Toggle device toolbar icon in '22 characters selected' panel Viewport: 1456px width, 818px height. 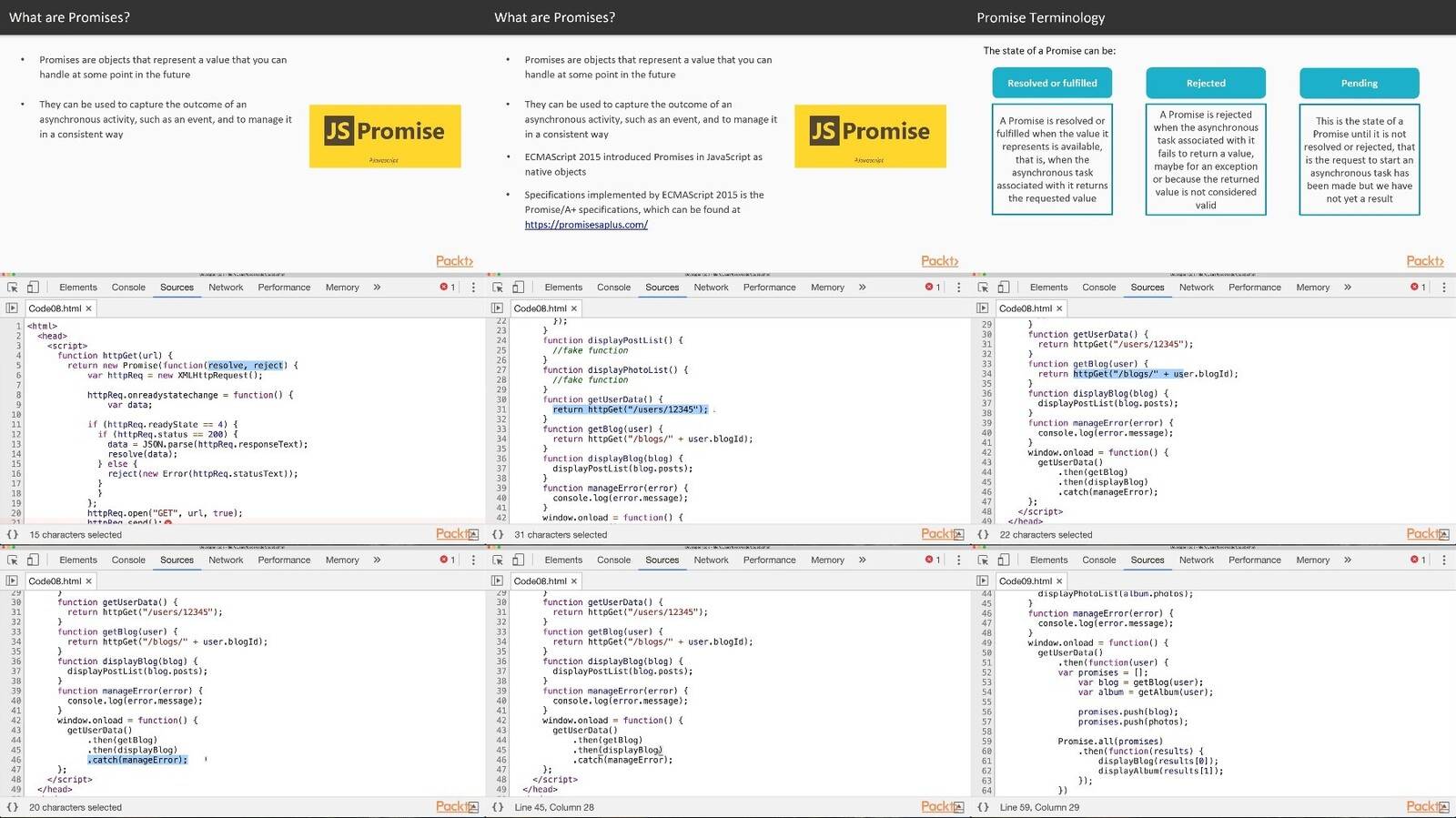[x=1003, y=287]
